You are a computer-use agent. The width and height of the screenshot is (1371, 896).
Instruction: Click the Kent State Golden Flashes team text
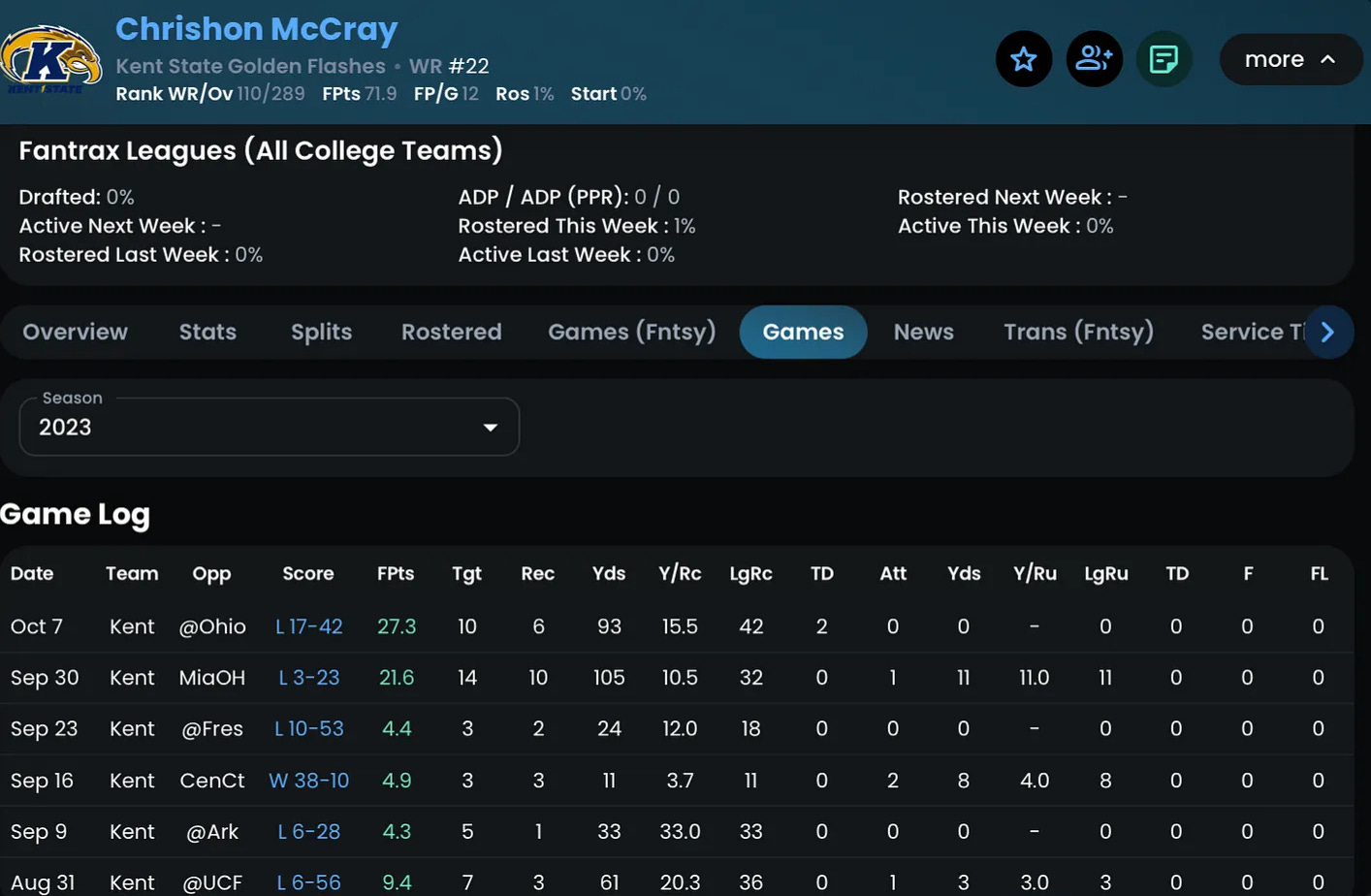(251, 66)
